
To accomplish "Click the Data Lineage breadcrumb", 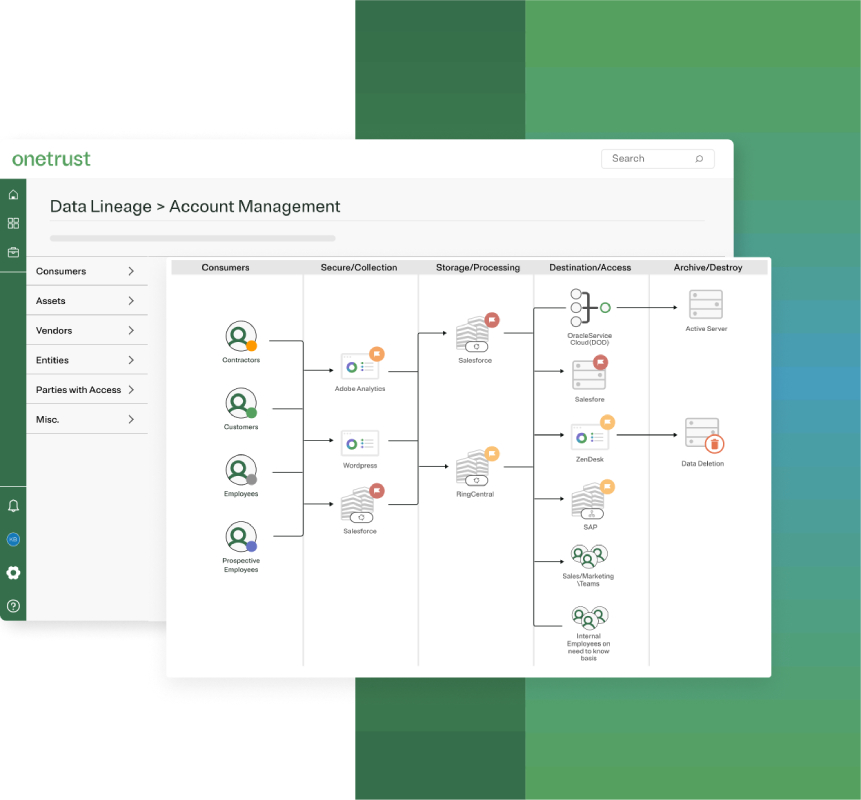I will (x=100, y=206).
